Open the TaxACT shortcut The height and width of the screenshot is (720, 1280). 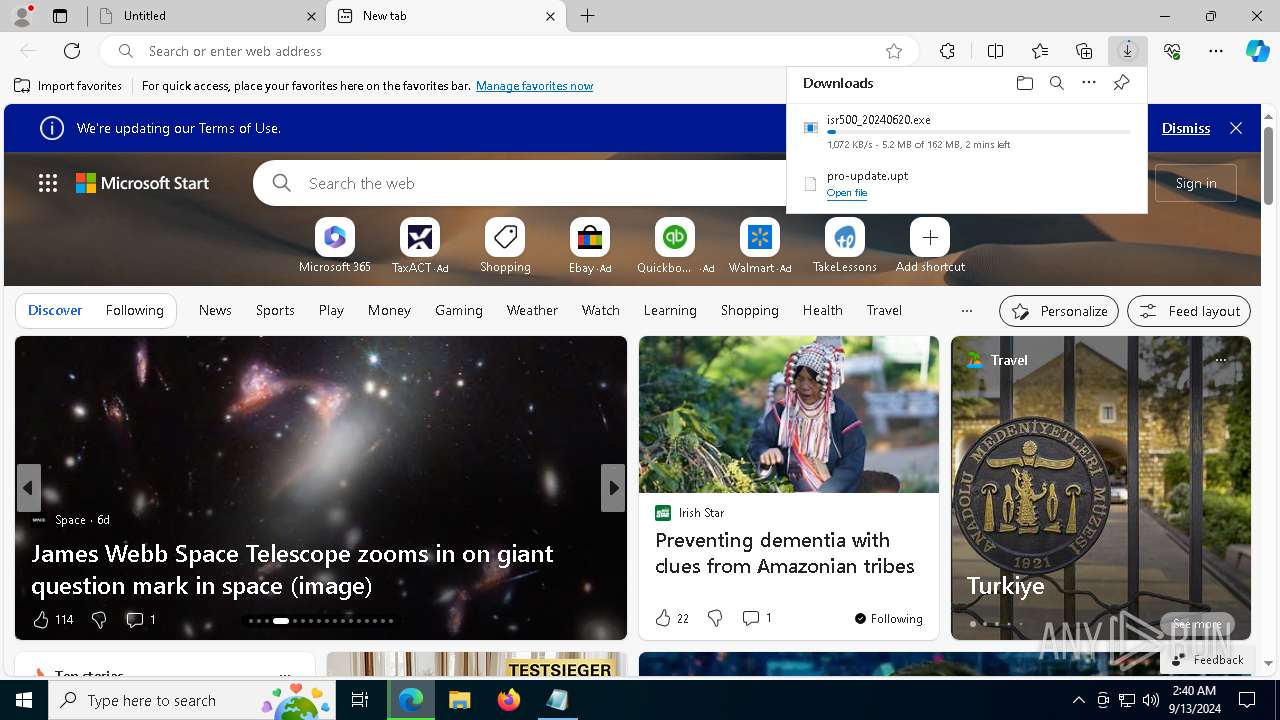click(x=420, y=246)
